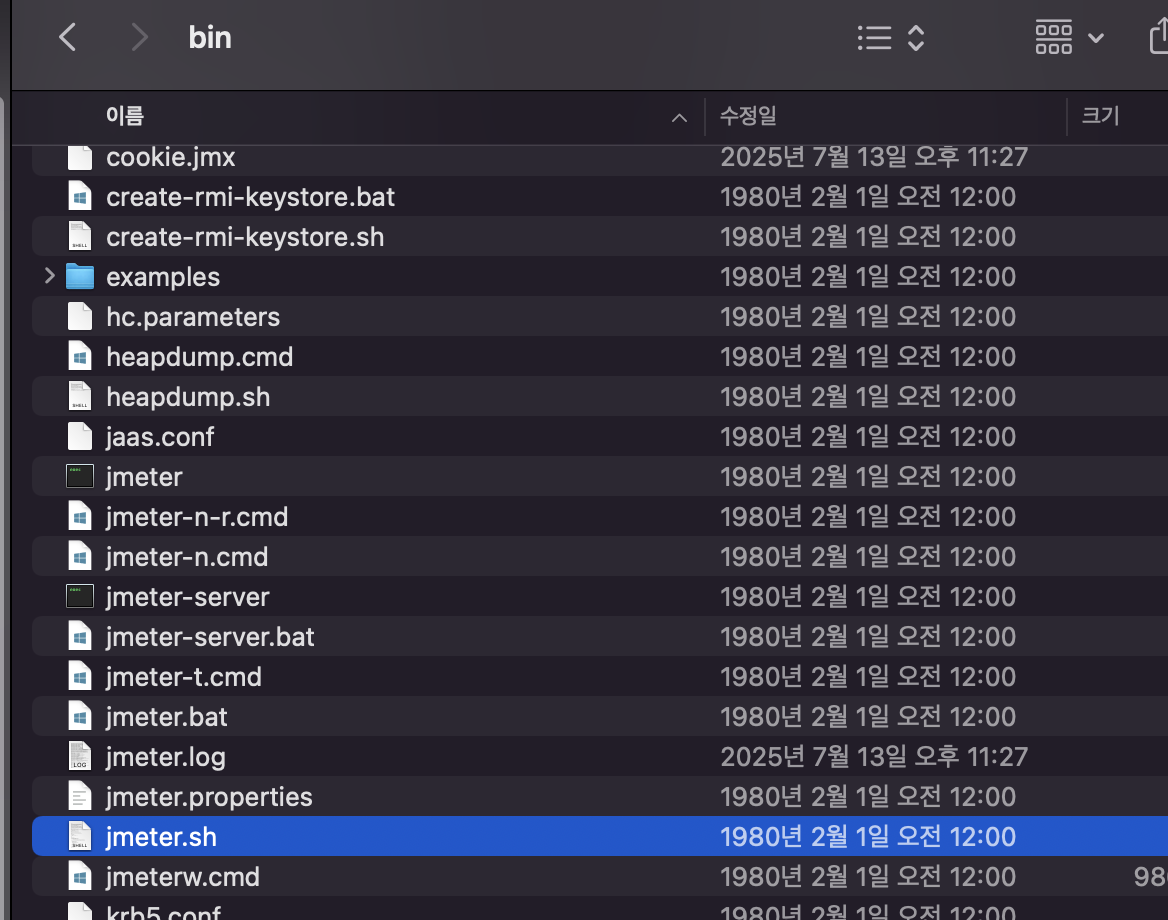Click the jmeter-server.bat file icon
The image size is (1168, 920).
pos(80,637)
